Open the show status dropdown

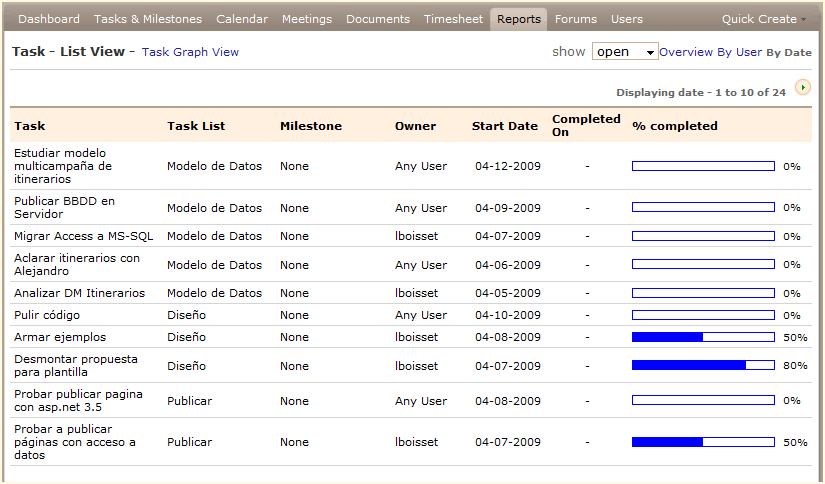[625, 52]
